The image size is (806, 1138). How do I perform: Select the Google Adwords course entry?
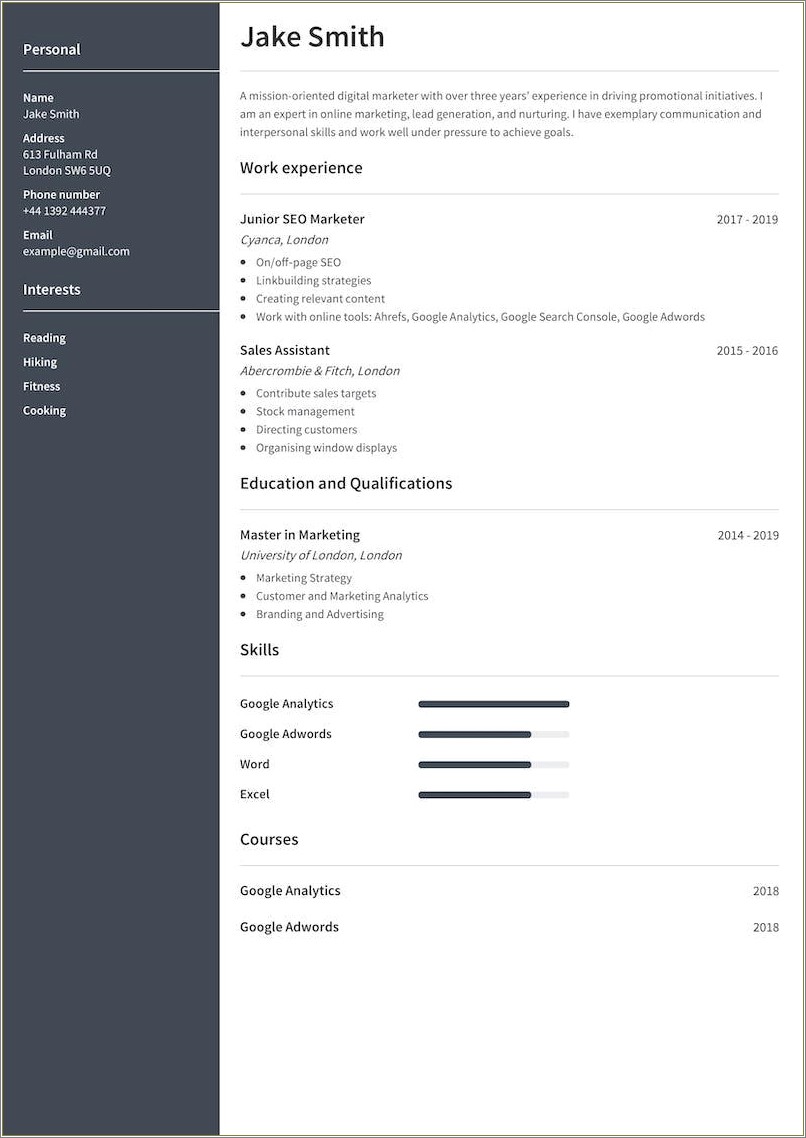[x=289, y=926]
